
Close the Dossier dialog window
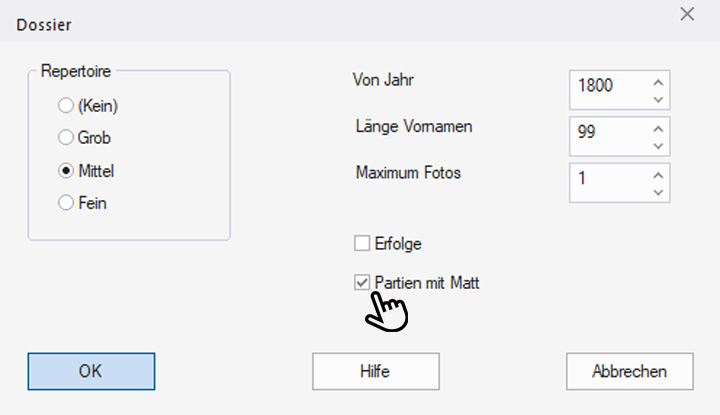tap(687, 14)
